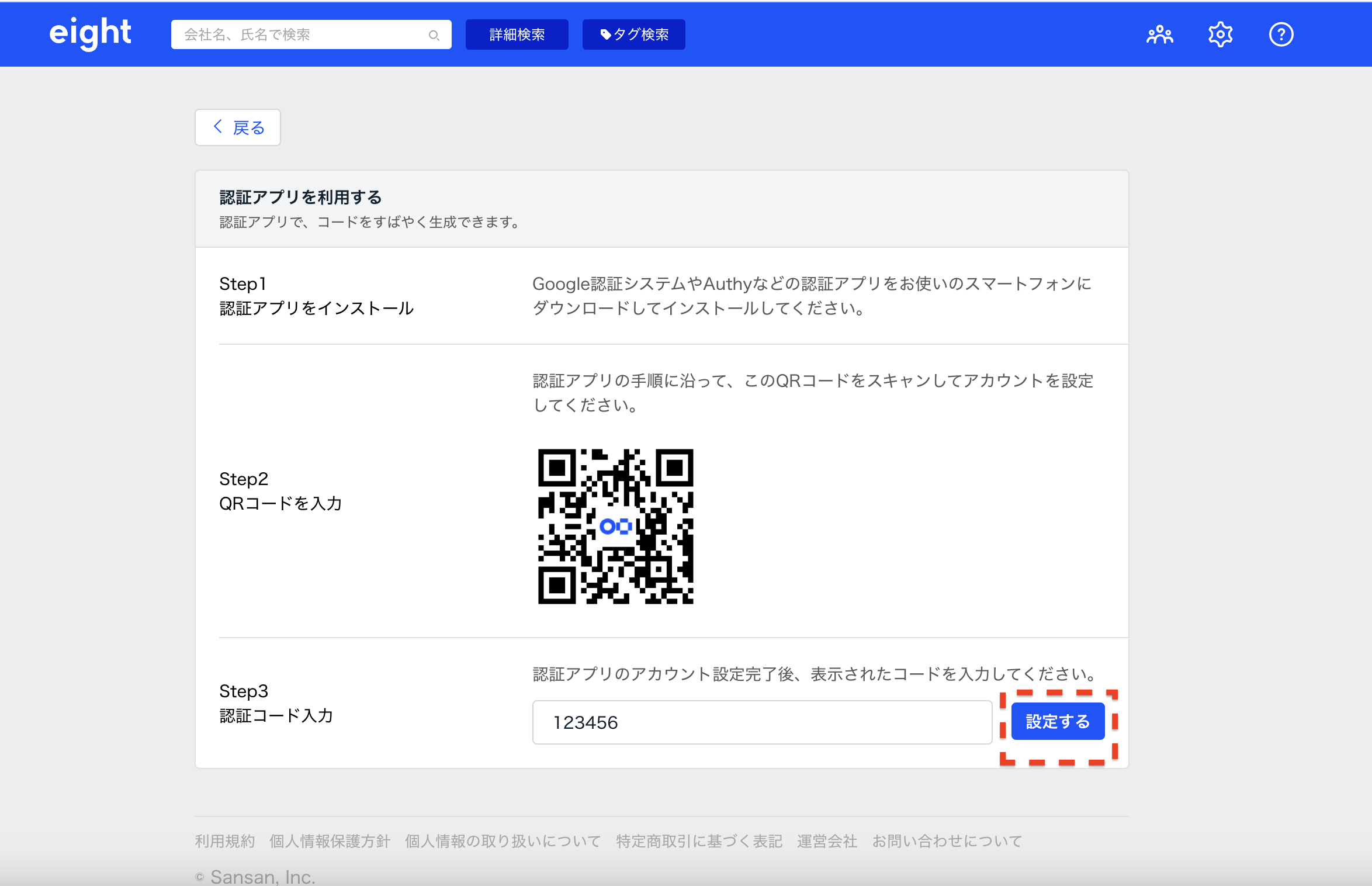
Task: Open お問い合わせについて footer link
Action: (x=947, y=841)
